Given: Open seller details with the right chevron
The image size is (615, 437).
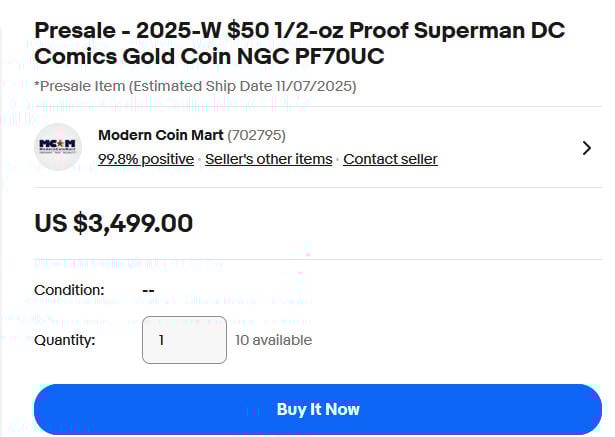Looking at the screenshot, I should [586, 148].
